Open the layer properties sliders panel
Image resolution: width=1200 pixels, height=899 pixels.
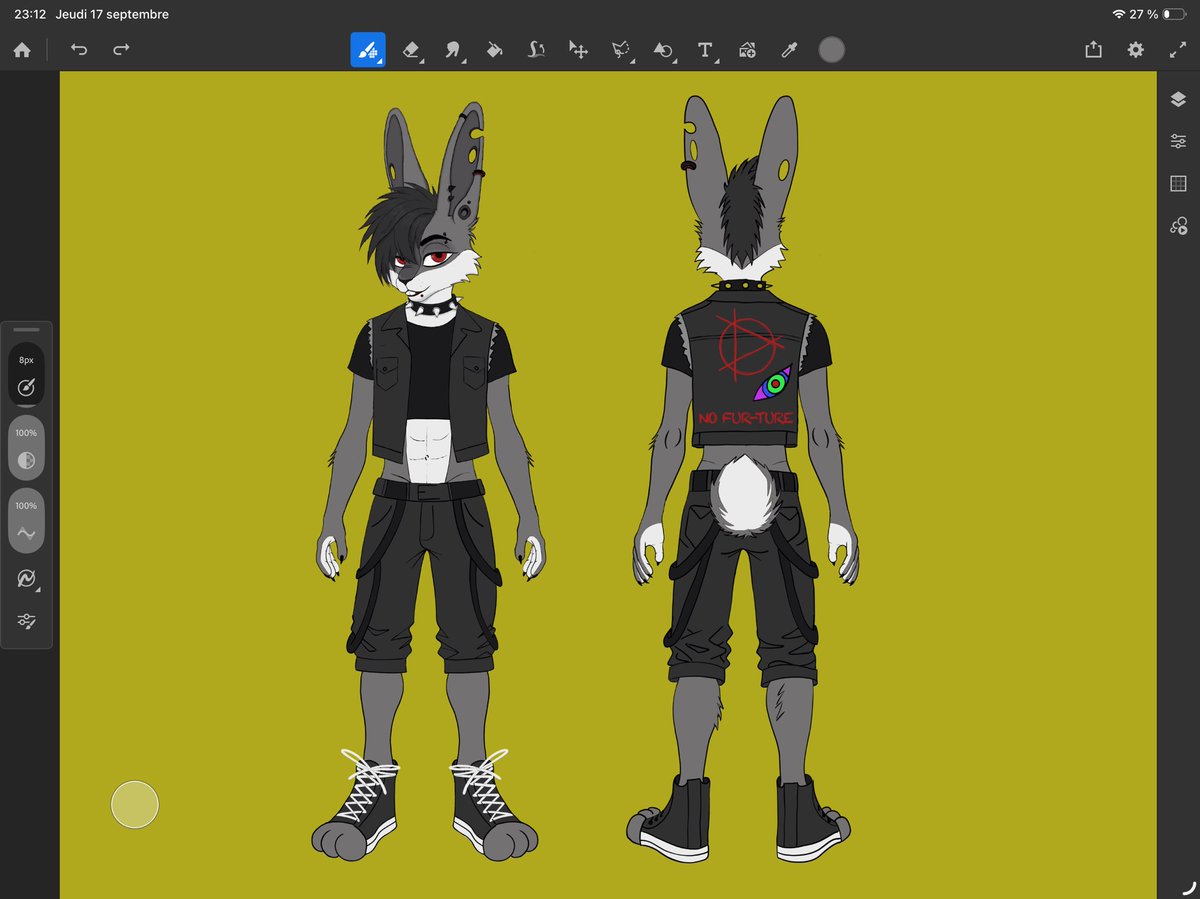click(1178, 141)
